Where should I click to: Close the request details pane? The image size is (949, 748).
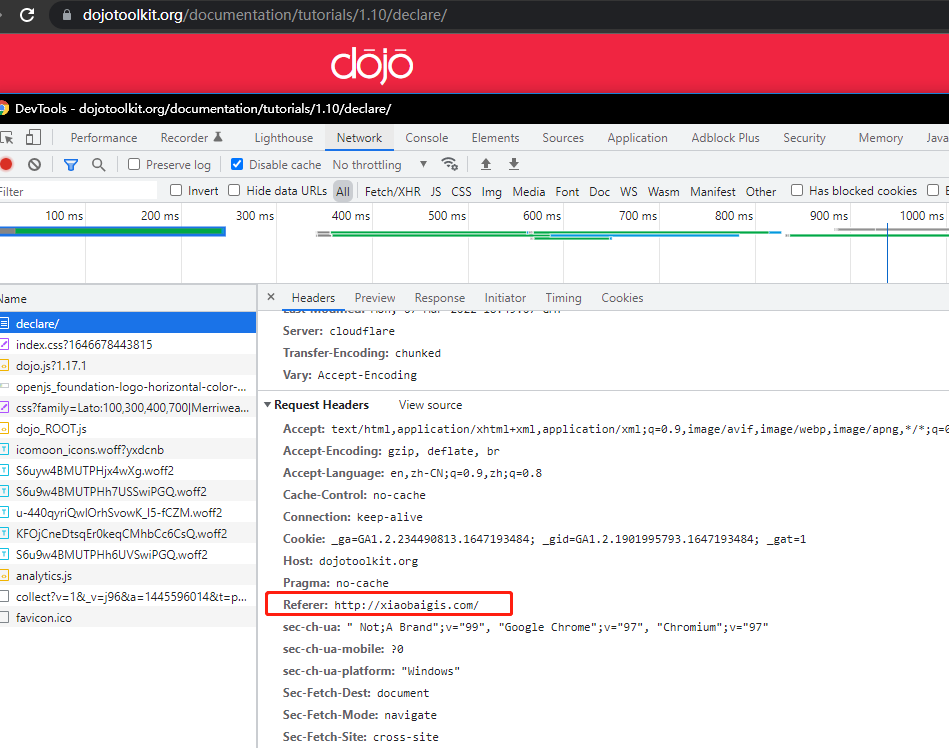[x=271, y=297]
